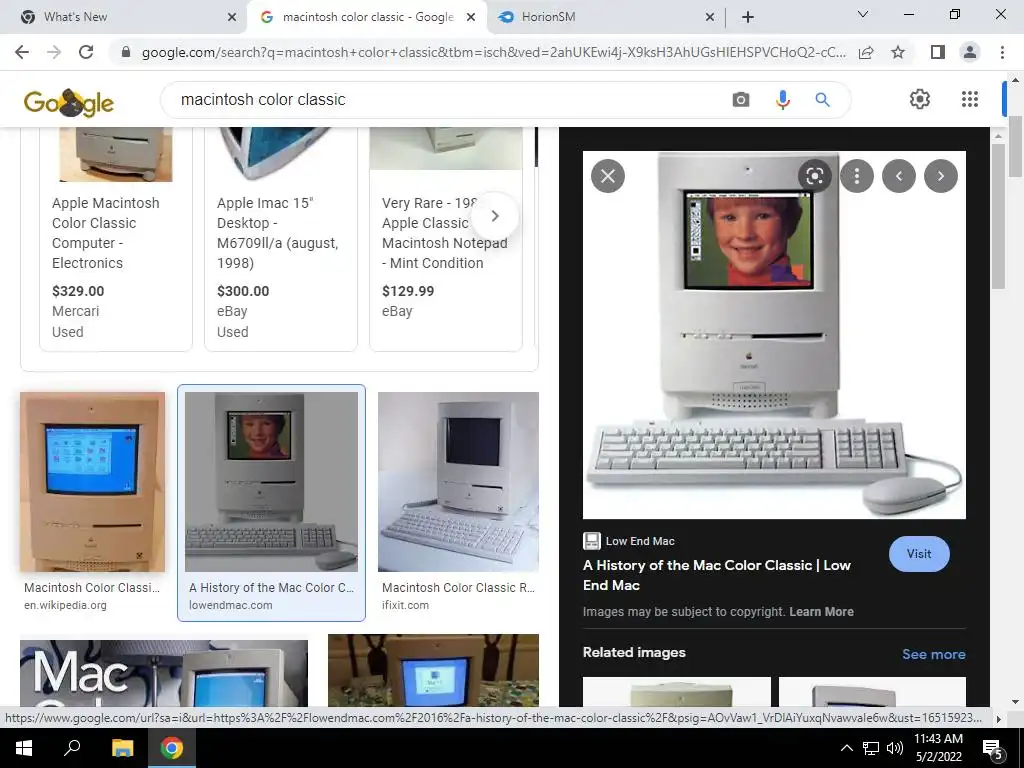1024x768 pixels.
Task: Activate Google Lens on the previewed image
Action: (x=814, y=176)
